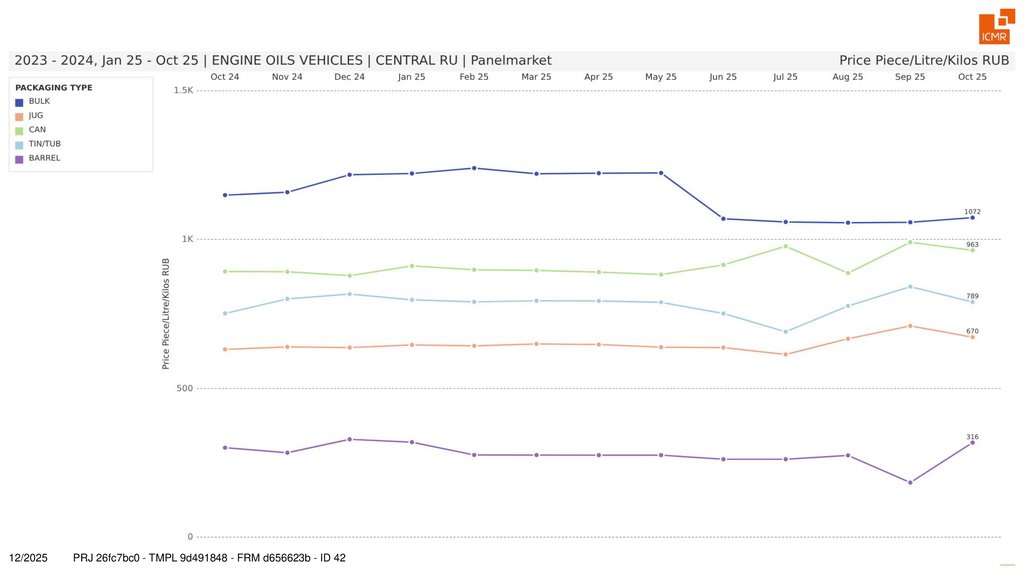
Task: Click the ICMR logo icon
Action: click(996, 28)
